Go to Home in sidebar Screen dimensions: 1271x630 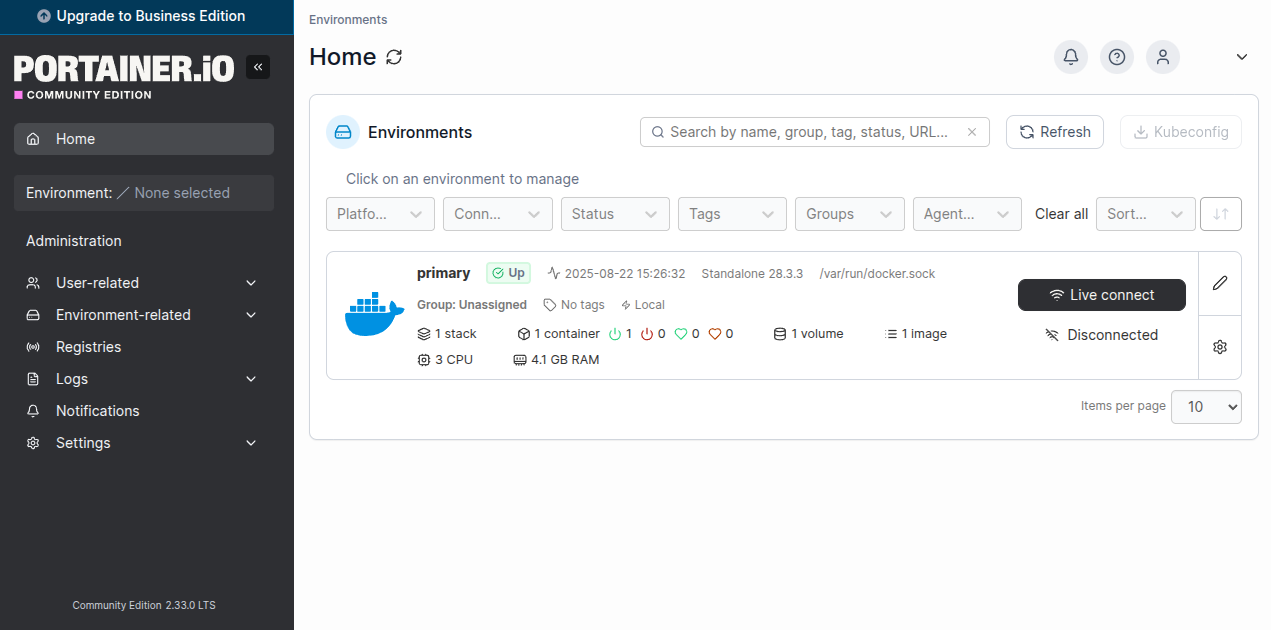click(x=144, y=139)
